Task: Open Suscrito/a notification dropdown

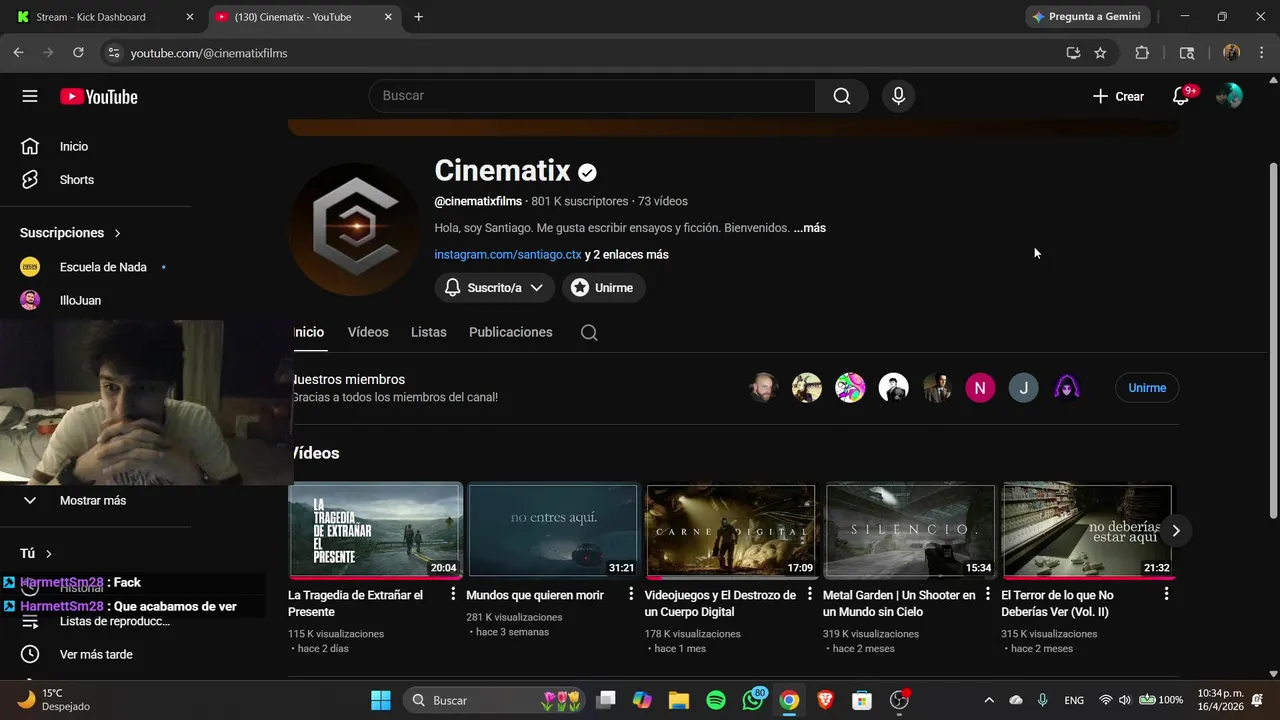Action: [x=494, y=288]
